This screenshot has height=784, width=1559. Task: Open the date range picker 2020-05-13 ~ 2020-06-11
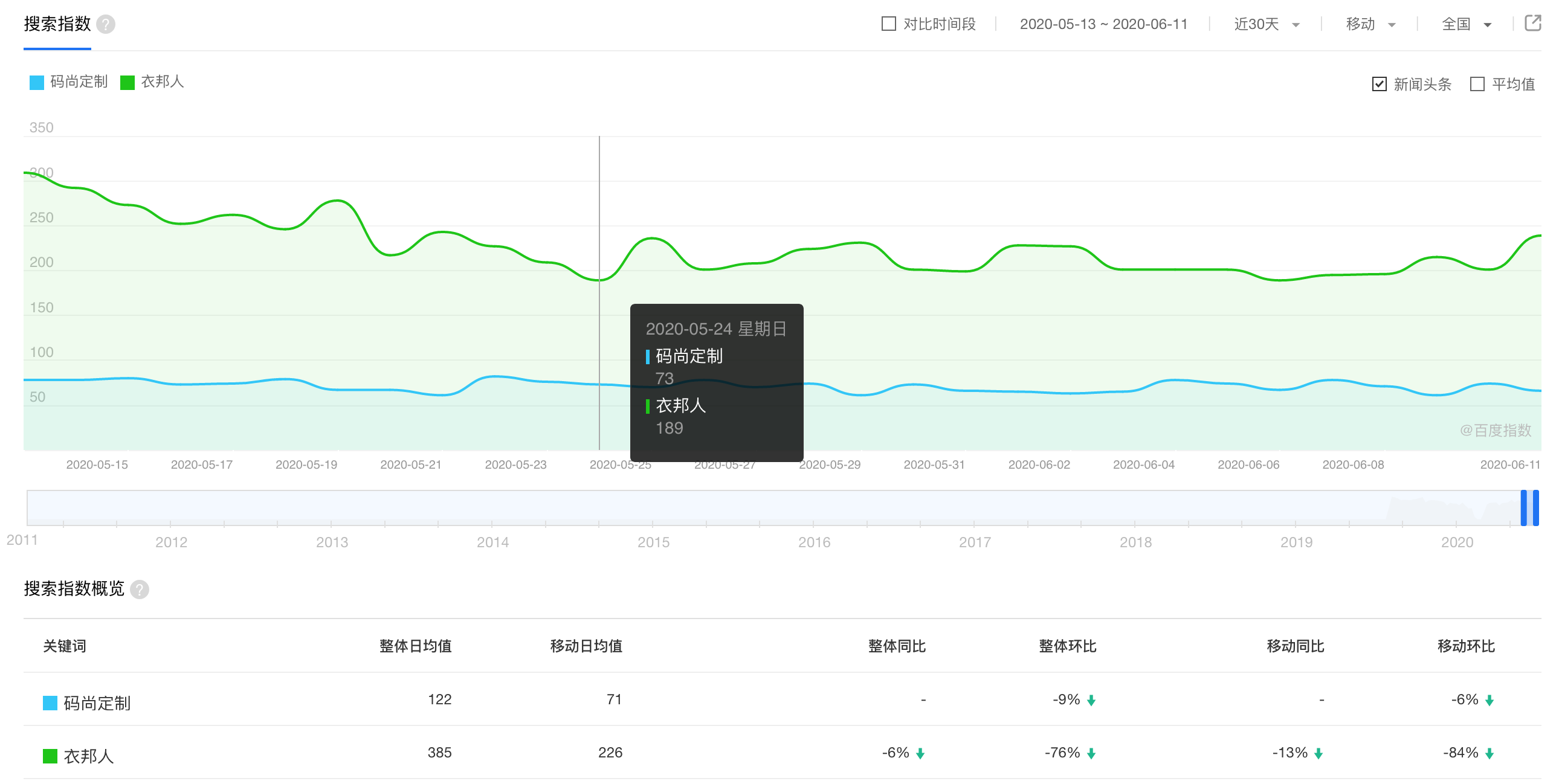click(x=1103, y=24)
